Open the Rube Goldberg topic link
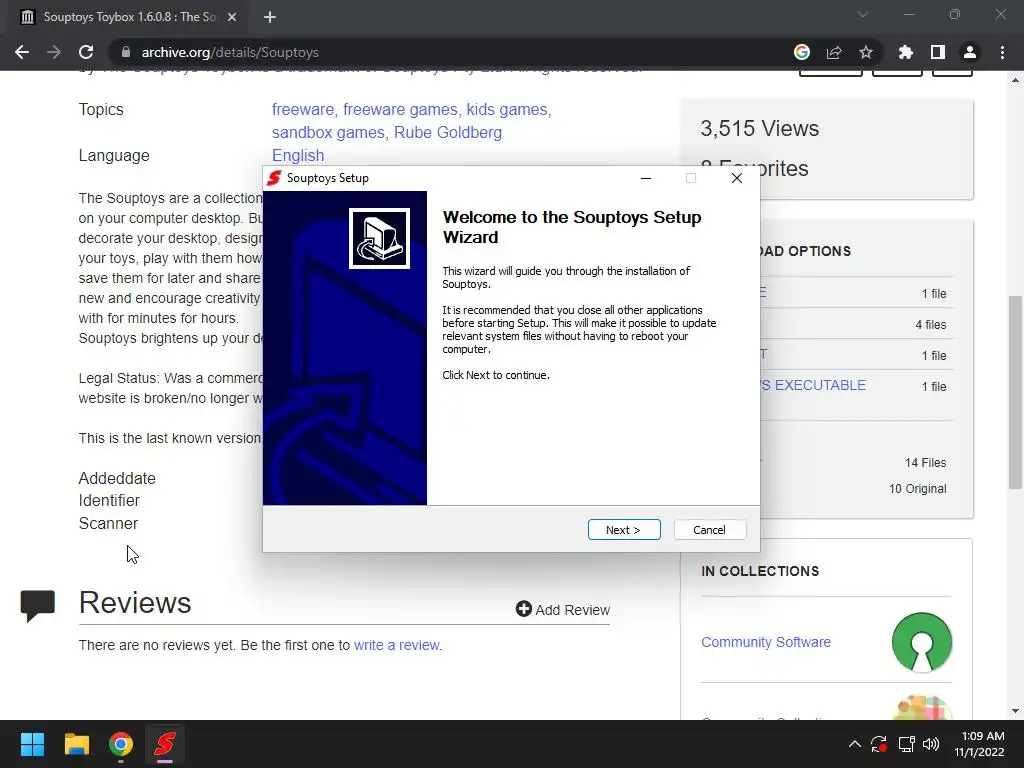 [448, 133]
